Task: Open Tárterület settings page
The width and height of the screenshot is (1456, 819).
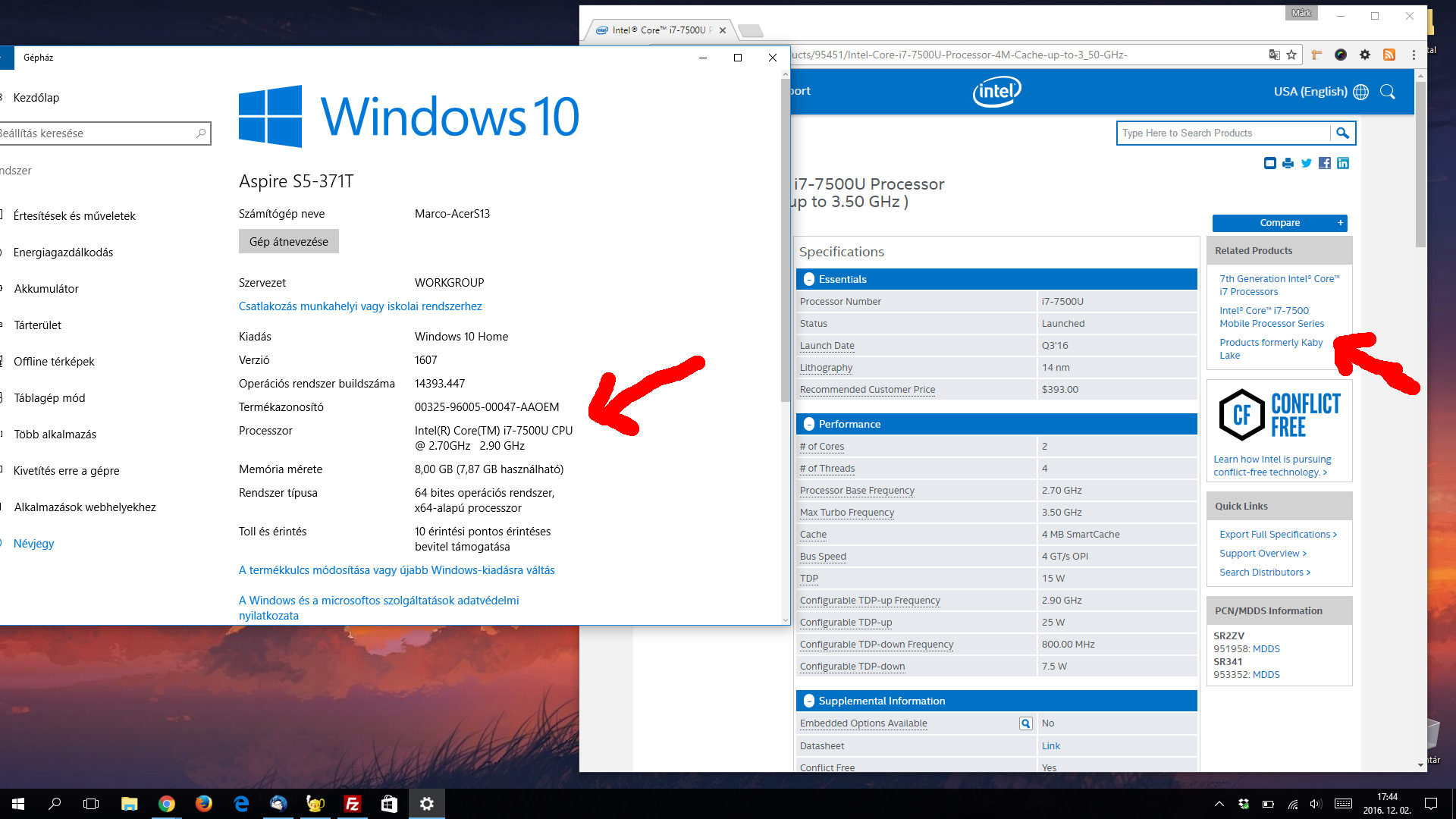Action: (37, 325)
